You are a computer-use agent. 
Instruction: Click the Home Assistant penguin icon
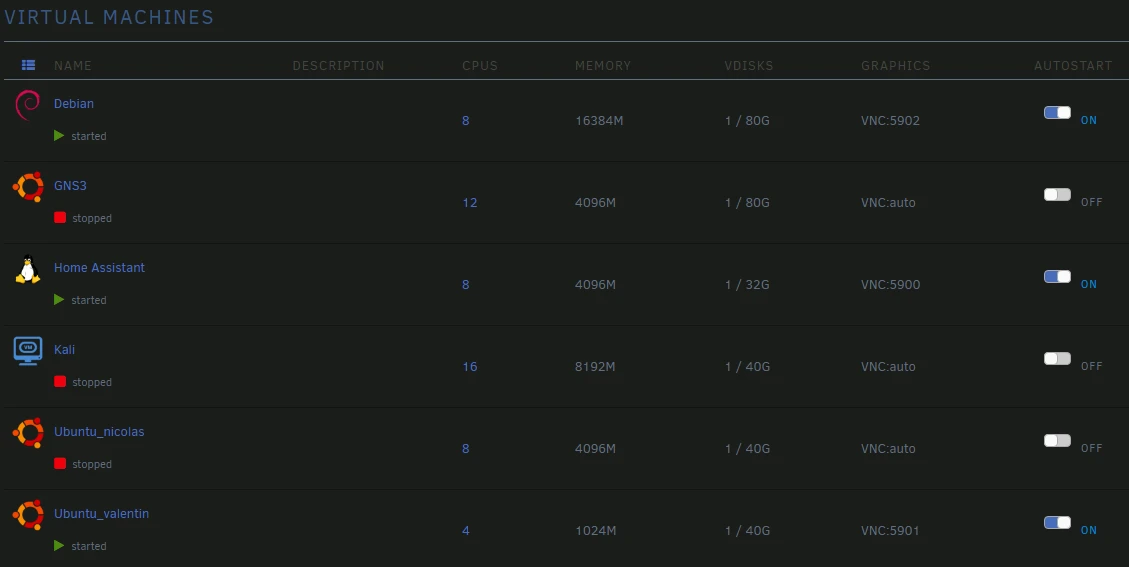28,270
